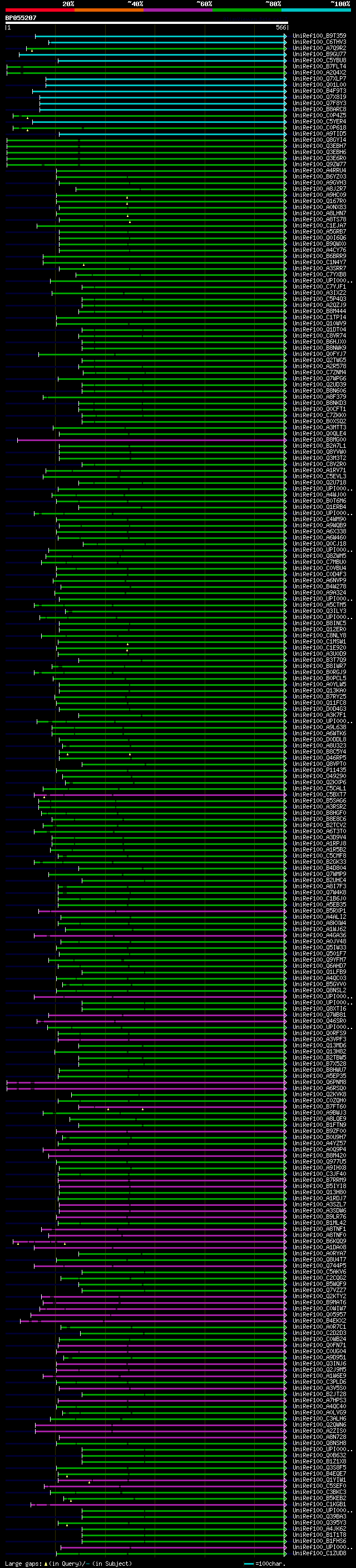Image resolution: width=356 pixels, height=1568 pixels.
Task: Click the white query sequence ruler bar
Action: point(146,22)
